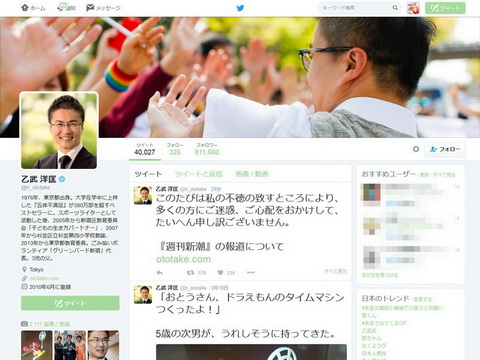Image resolution: width=480 pixels, height=360 pixels.
Task: Click the wide green ツイート button in sidebar
Action: (x=70, y=303)
